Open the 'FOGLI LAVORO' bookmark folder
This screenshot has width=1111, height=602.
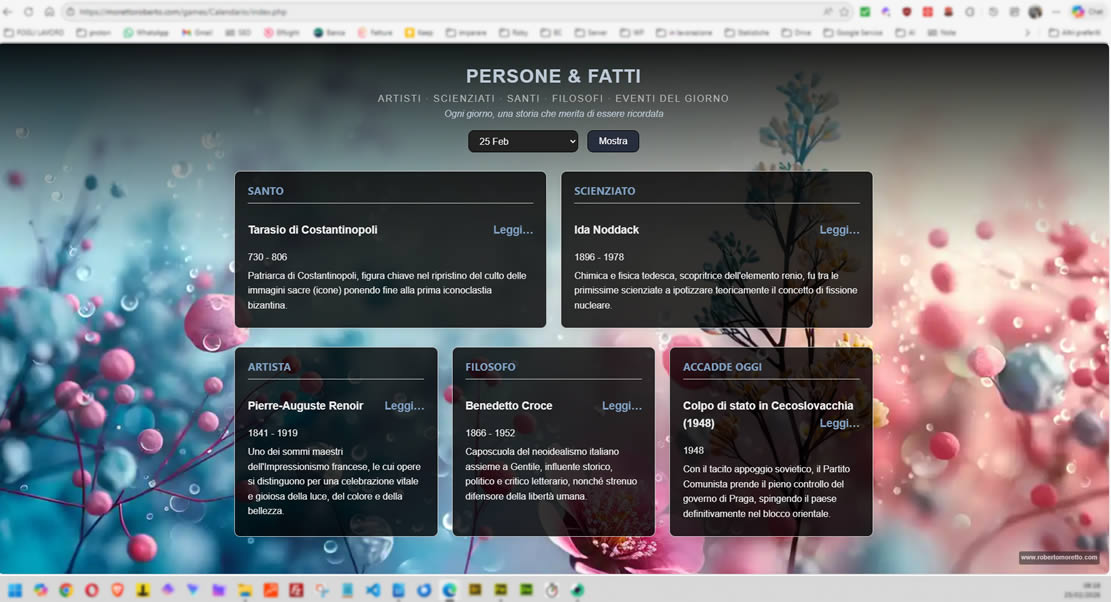pos(34,33)
